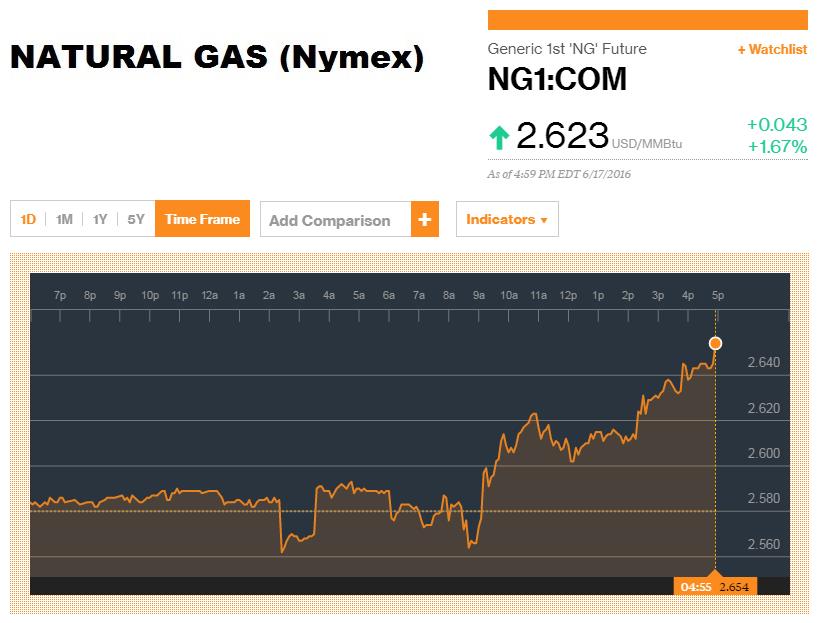Open the Indicators menu
This screenshot has height=623, width=822.
(507, 219)
